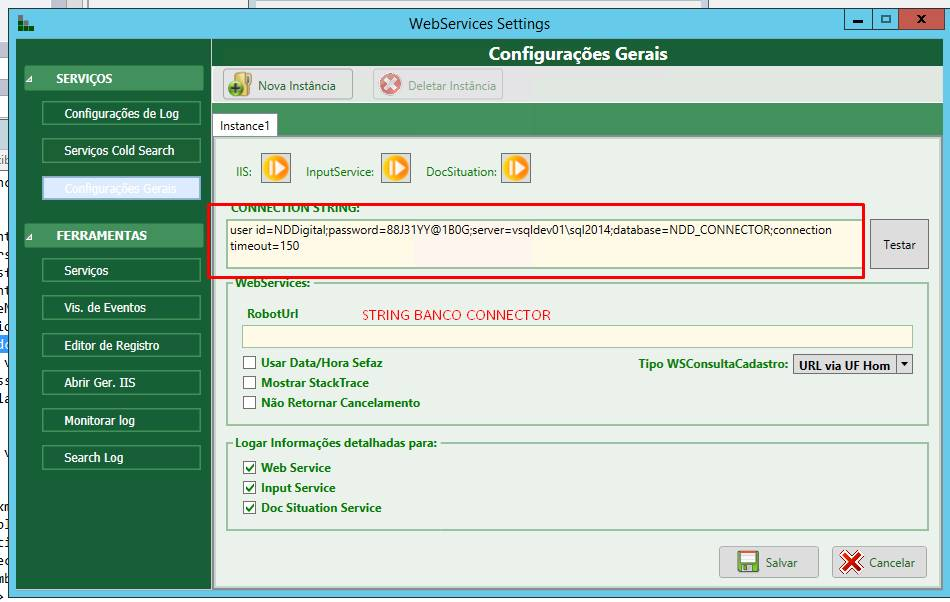Click the Cancelar red X button

click(879, 562)
